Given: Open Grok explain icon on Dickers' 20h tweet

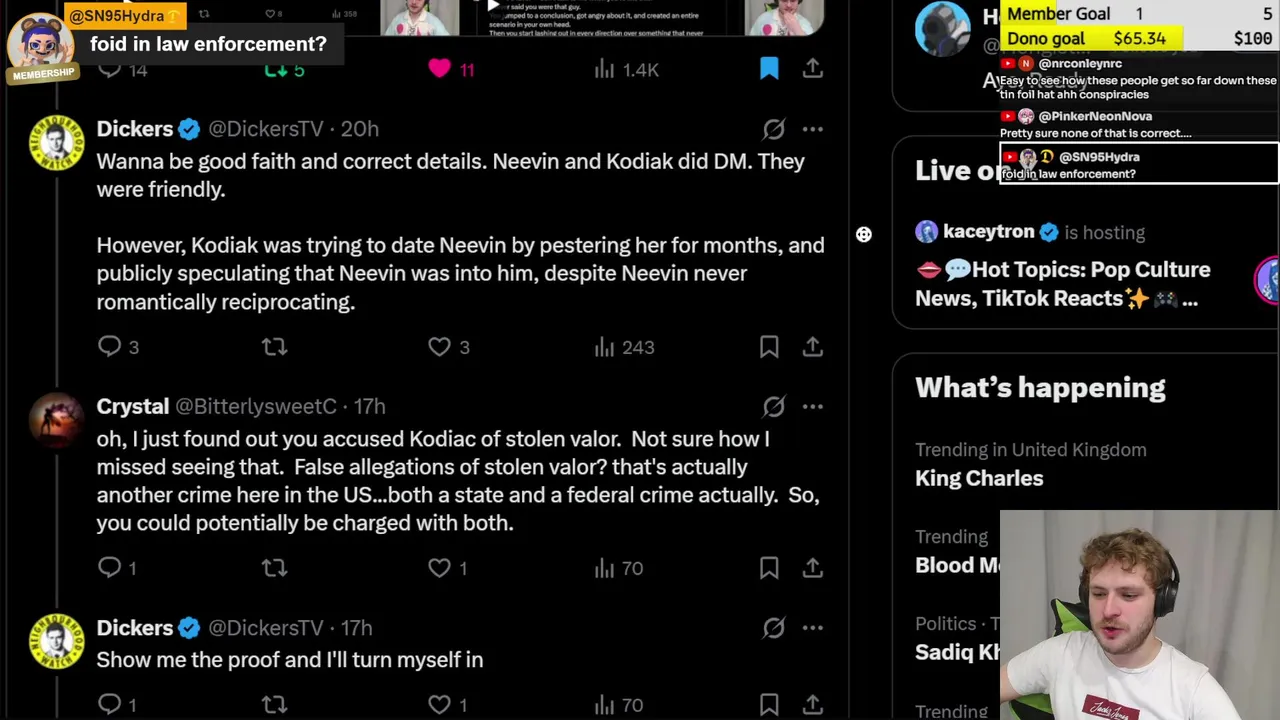Looking at the screenshot, I should tap(774, 129).
